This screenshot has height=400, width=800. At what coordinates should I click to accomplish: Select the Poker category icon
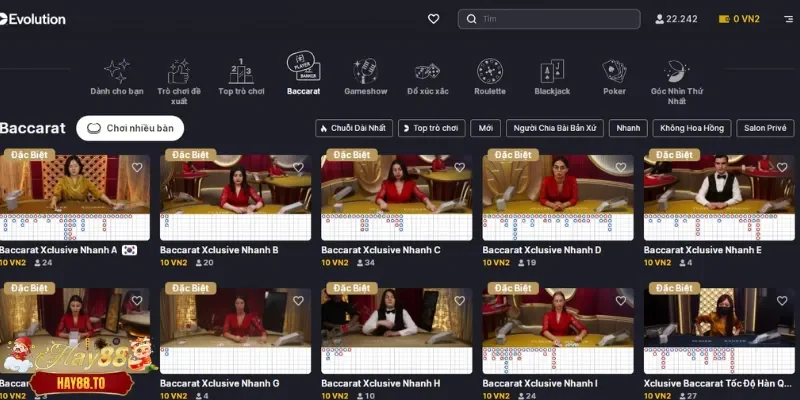click(614, 71)
